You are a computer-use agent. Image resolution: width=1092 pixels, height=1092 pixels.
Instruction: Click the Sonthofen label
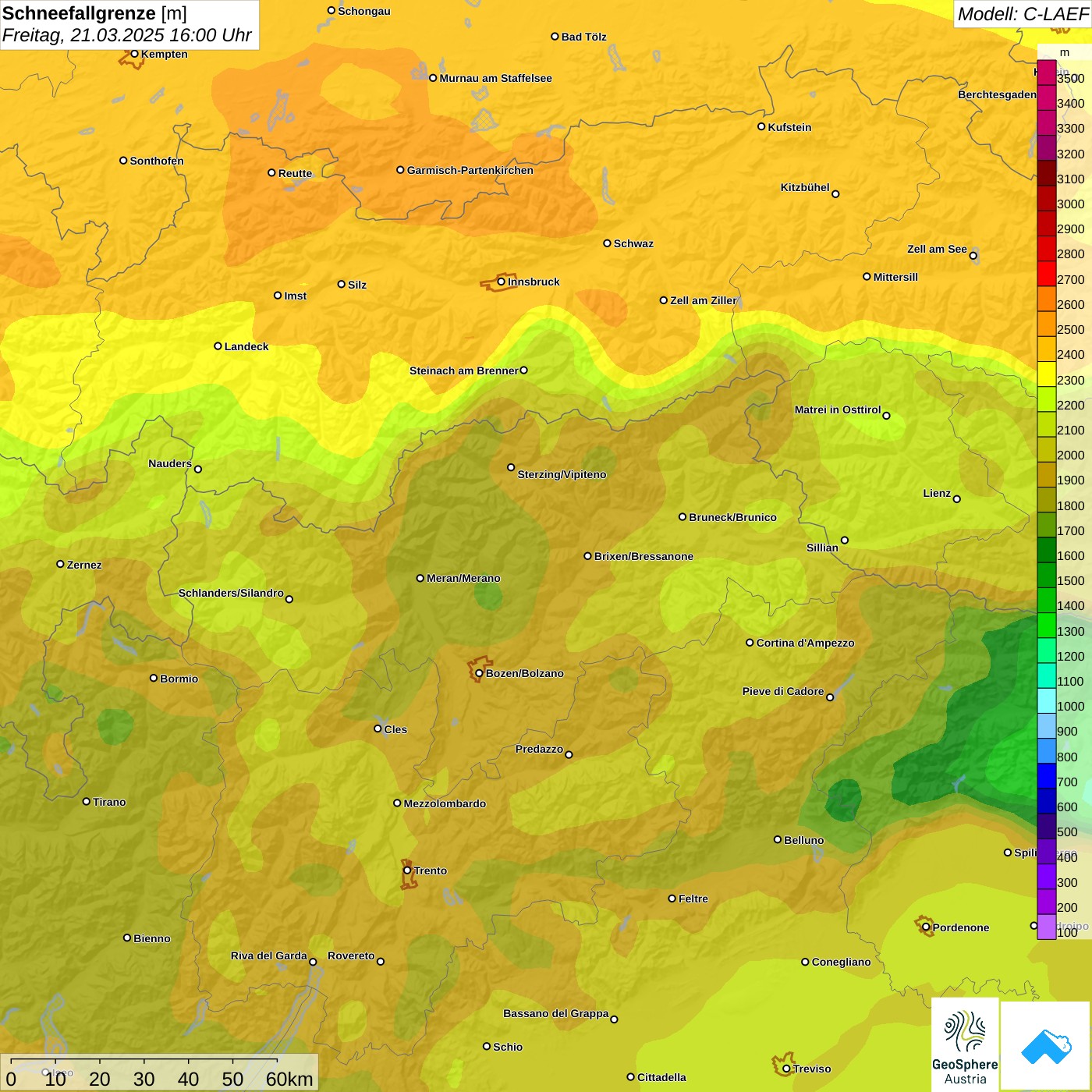[x=157, y=161]
